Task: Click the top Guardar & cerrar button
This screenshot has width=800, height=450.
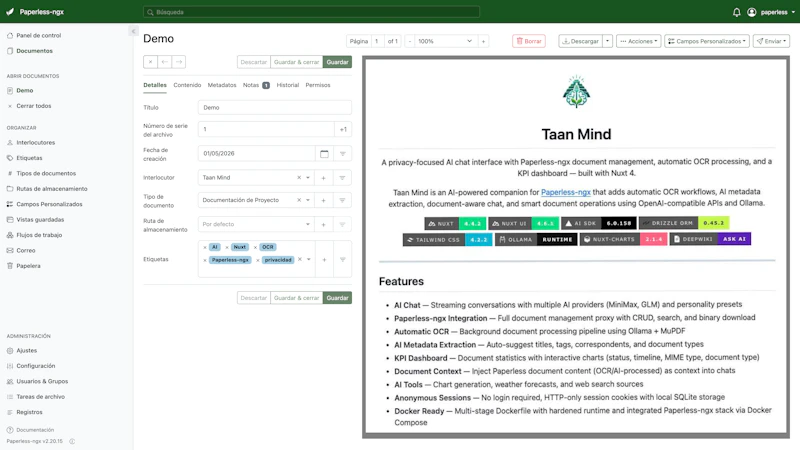Action: [296, 62]
